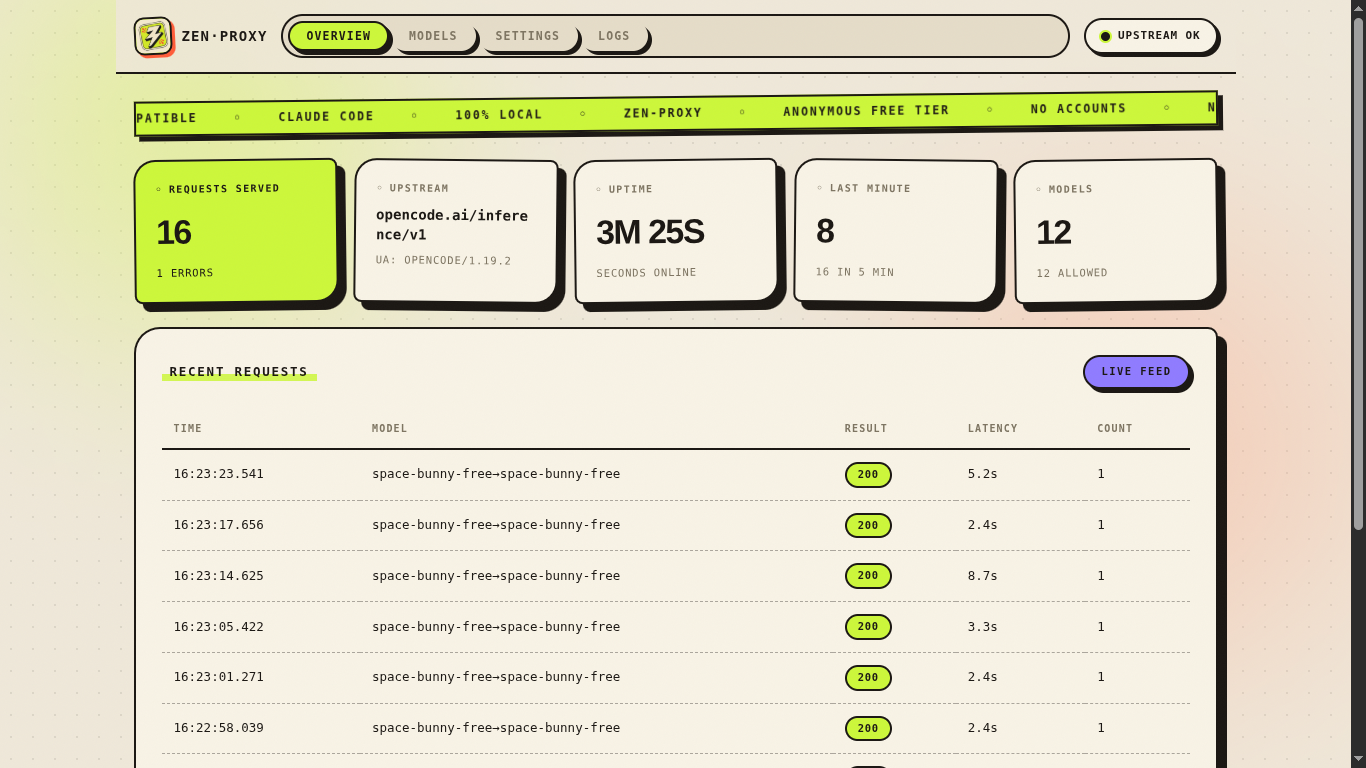Click the Recent Requests heading
The height and width of the screenshot is (768, 1366).
(239, 372)
